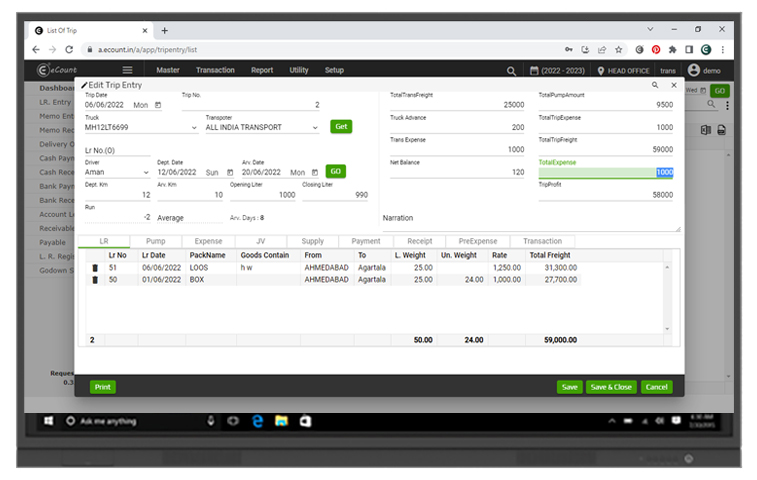757x480 pixels.
Task: Open the Arv. Date calendar picker
Action: [315, 172]
